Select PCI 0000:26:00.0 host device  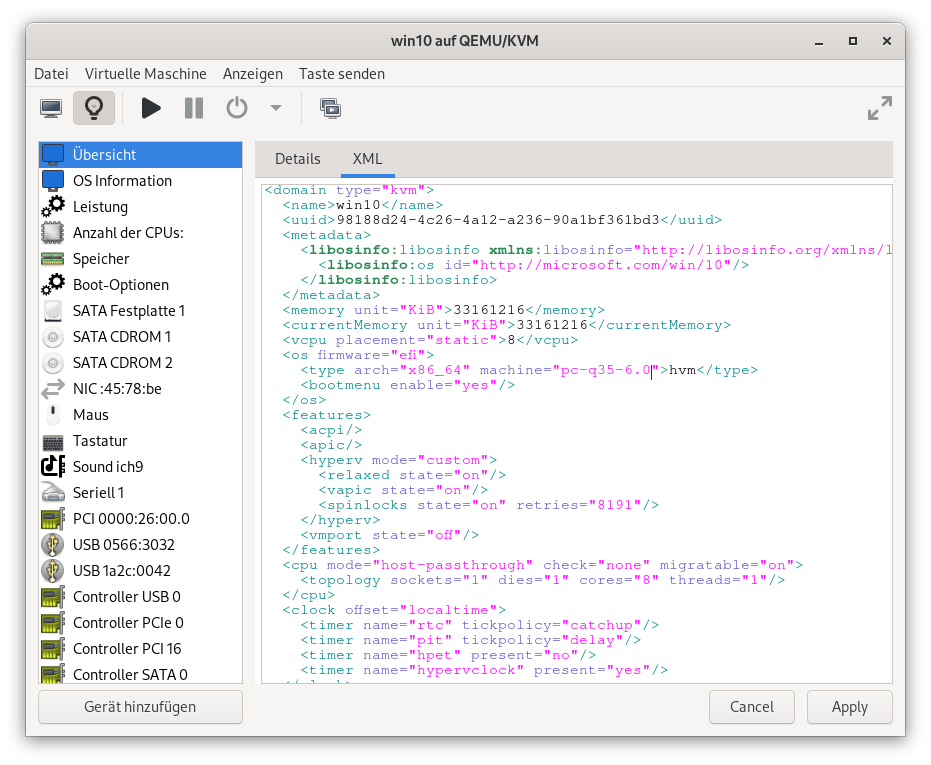(x=141, y=519)
